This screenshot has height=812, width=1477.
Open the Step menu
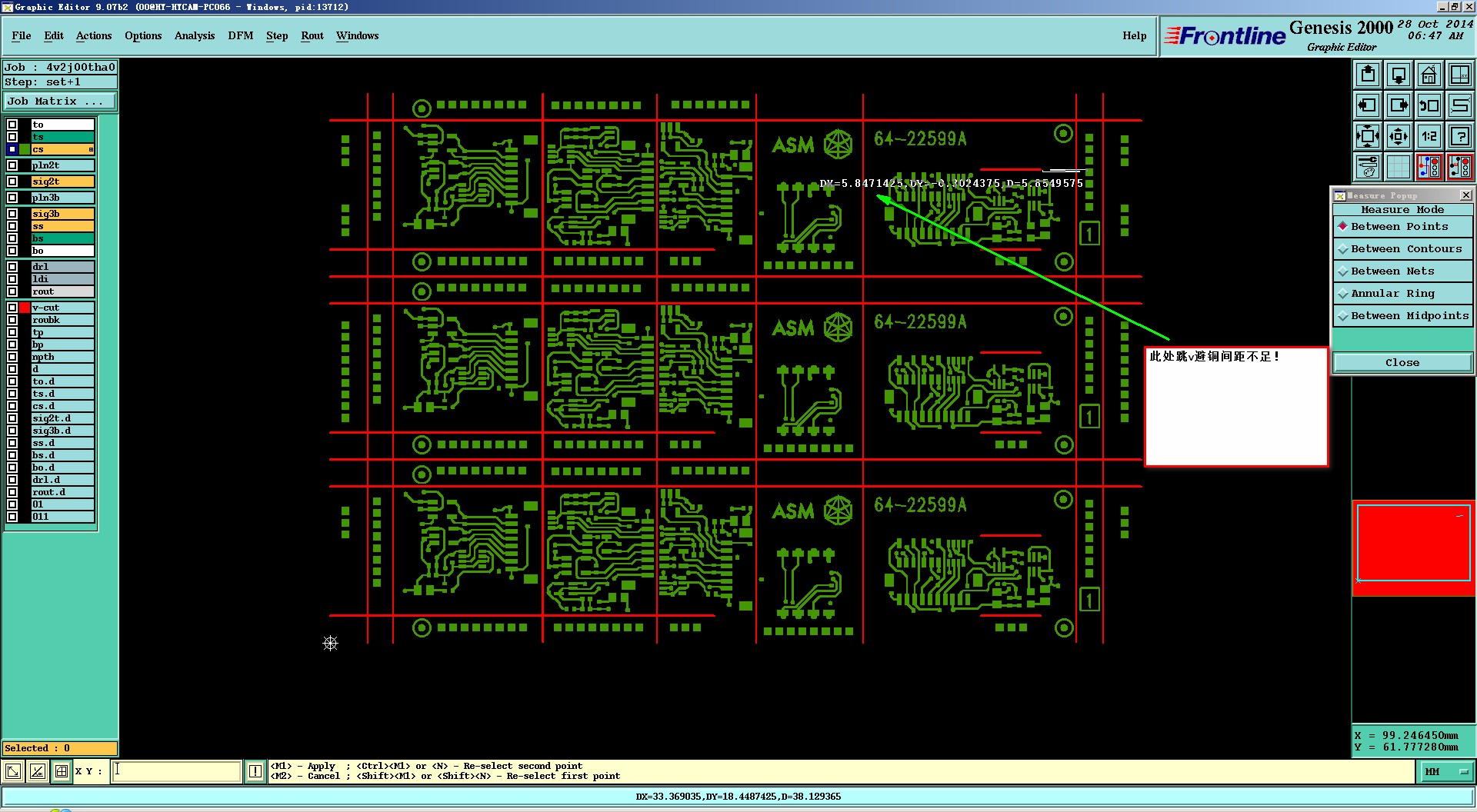pos(277,36)
